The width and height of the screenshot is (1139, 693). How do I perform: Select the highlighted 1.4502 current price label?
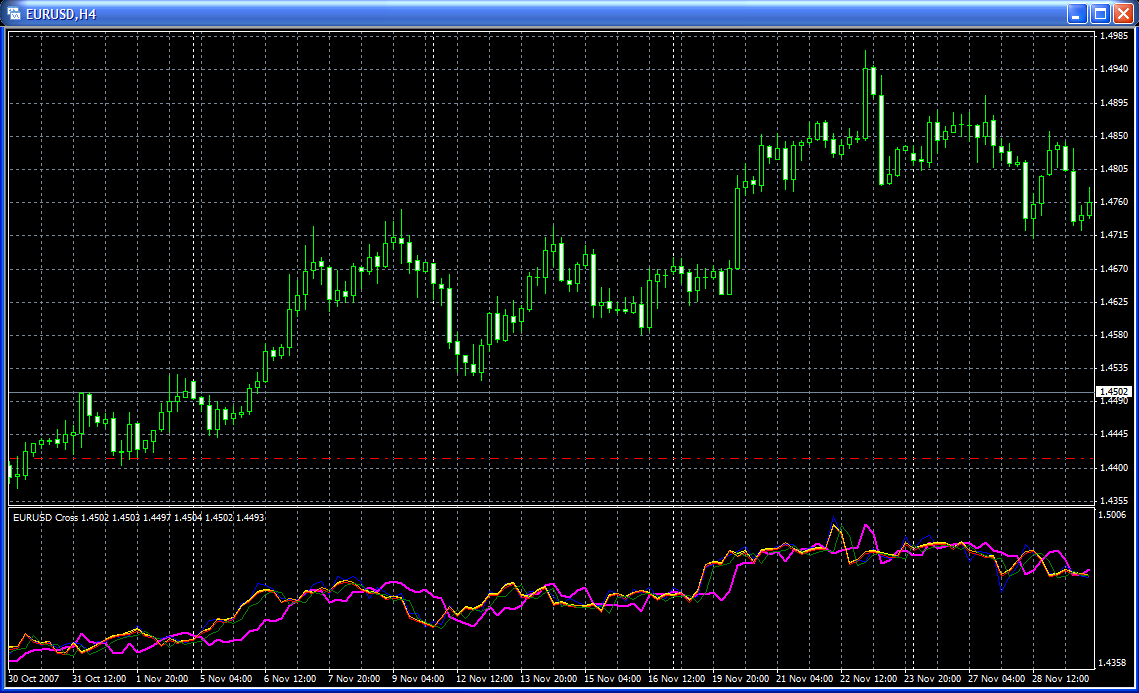[1113, 391]
